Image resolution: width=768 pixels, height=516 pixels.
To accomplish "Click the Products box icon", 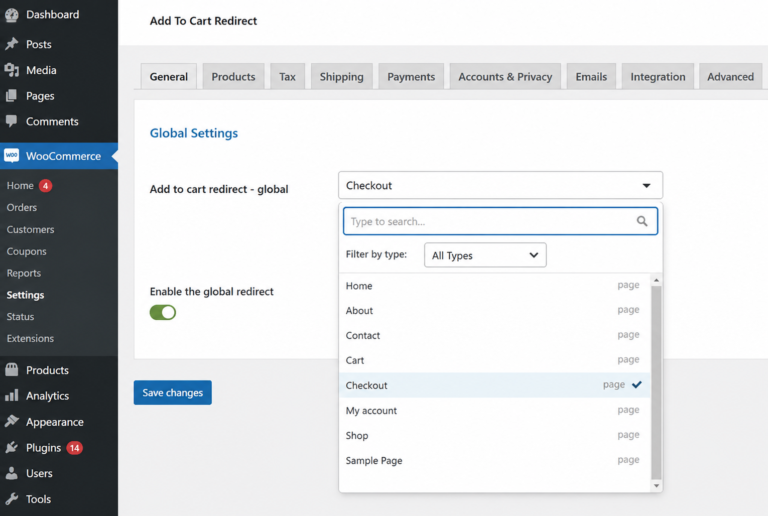I will pyautogui.click(x=11, y=370).
